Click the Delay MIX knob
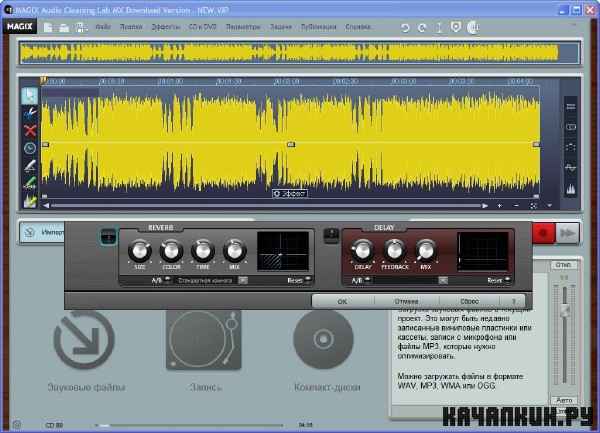Viewport: 600px width, 433px height. (426, 251)
